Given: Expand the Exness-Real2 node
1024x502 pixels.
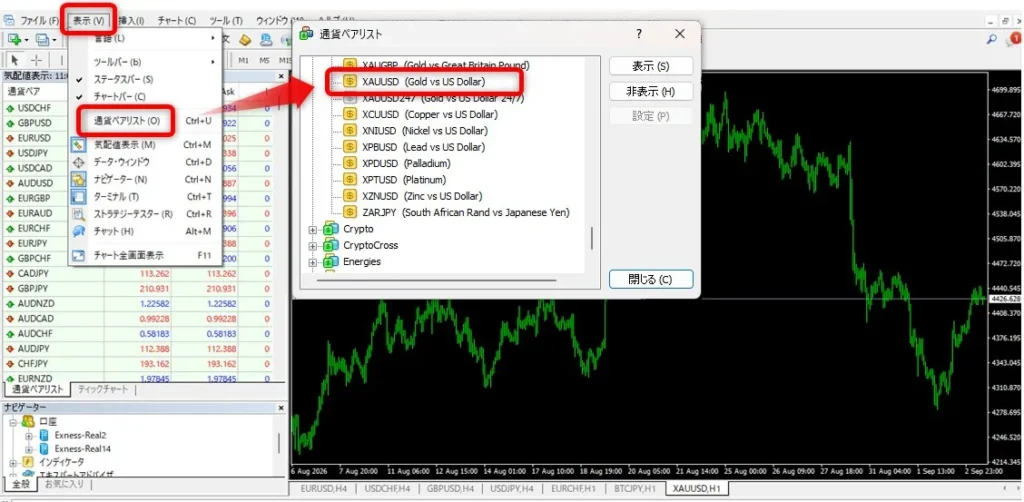Looking at the screenshot, I should [29, 435].
